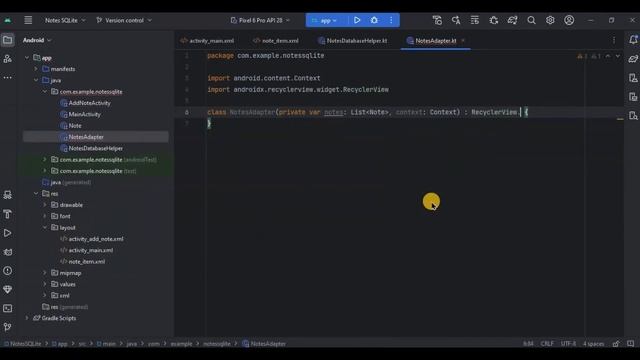Collapse the java folder
640x360 pixels.
(x=36, y=80)
